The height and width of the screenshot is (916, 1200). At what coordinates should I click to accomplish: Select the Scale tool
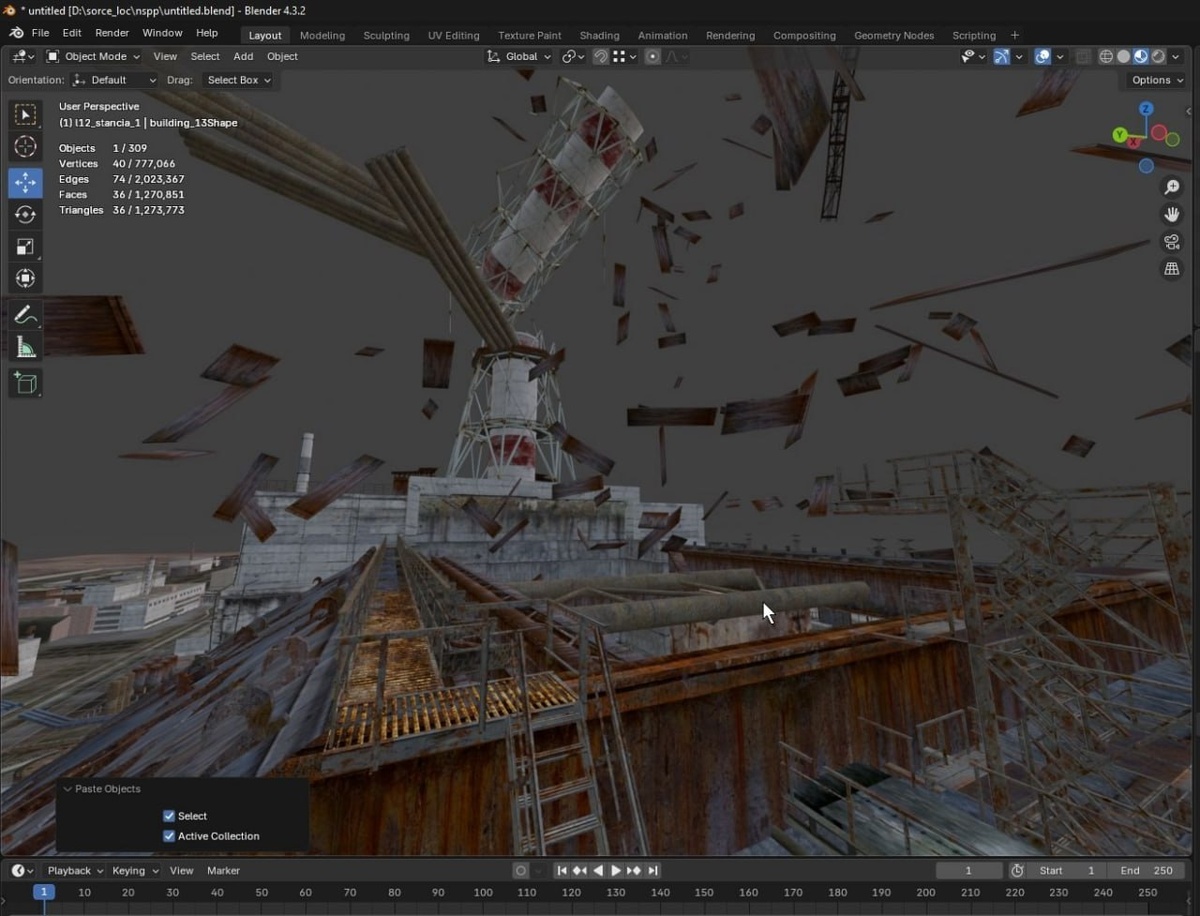[x=26, y=247]
